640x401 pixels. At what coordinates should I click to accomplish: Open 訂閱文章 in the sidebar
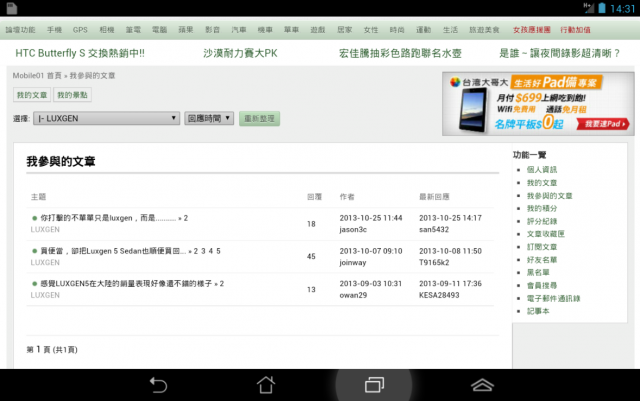(x=542, y=247)
